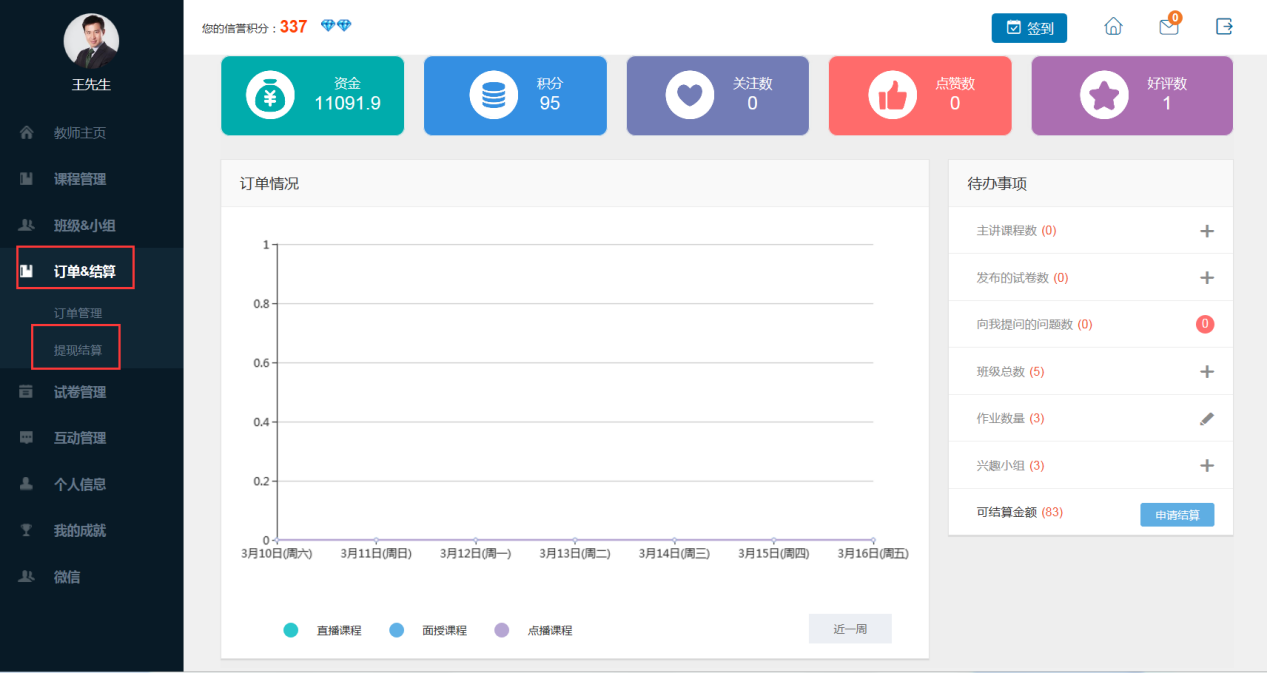Click the heart icon on 关注数 card
Screen dimensions: 1267x673
click(x=690, y=95)
